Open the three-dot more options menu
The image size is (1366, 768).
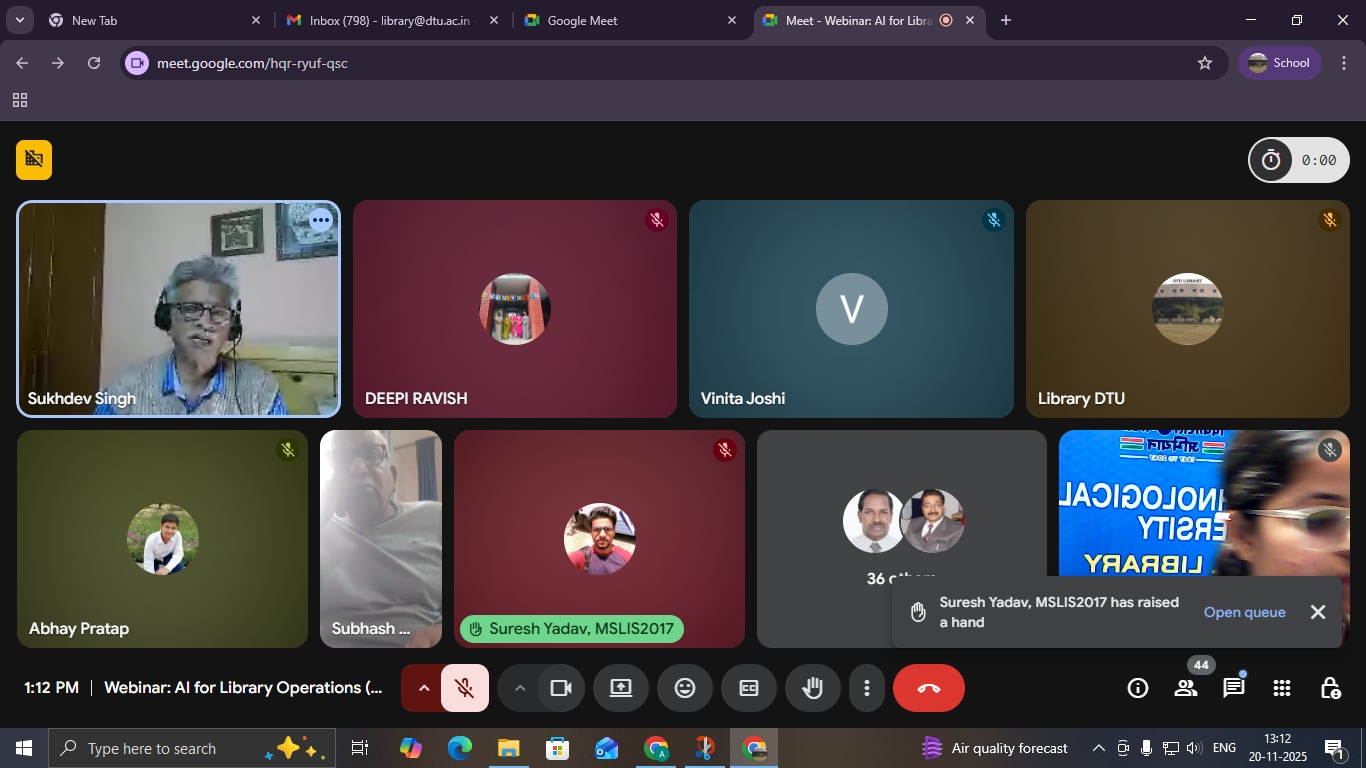click(866, 688)
